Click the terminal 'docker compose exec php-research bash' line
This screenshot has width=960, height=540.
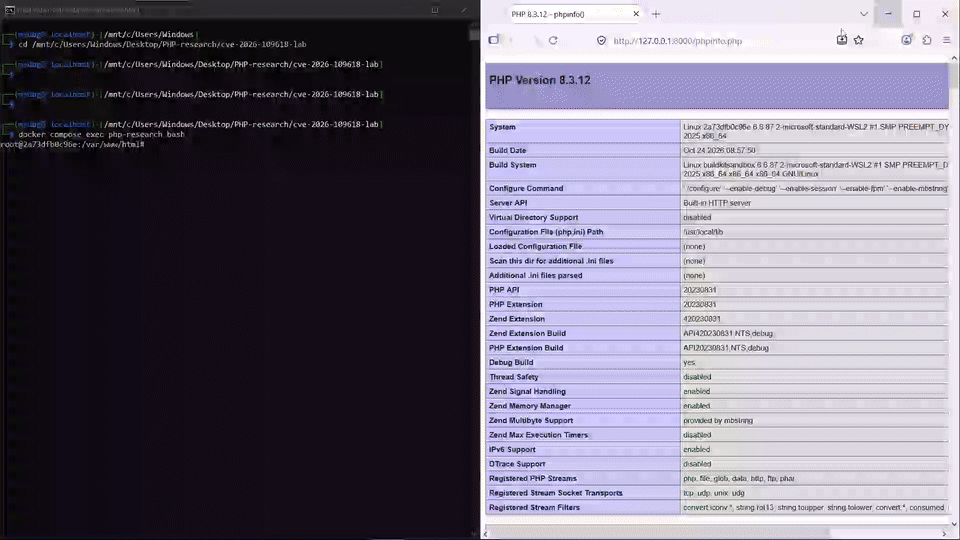(101, 135)
